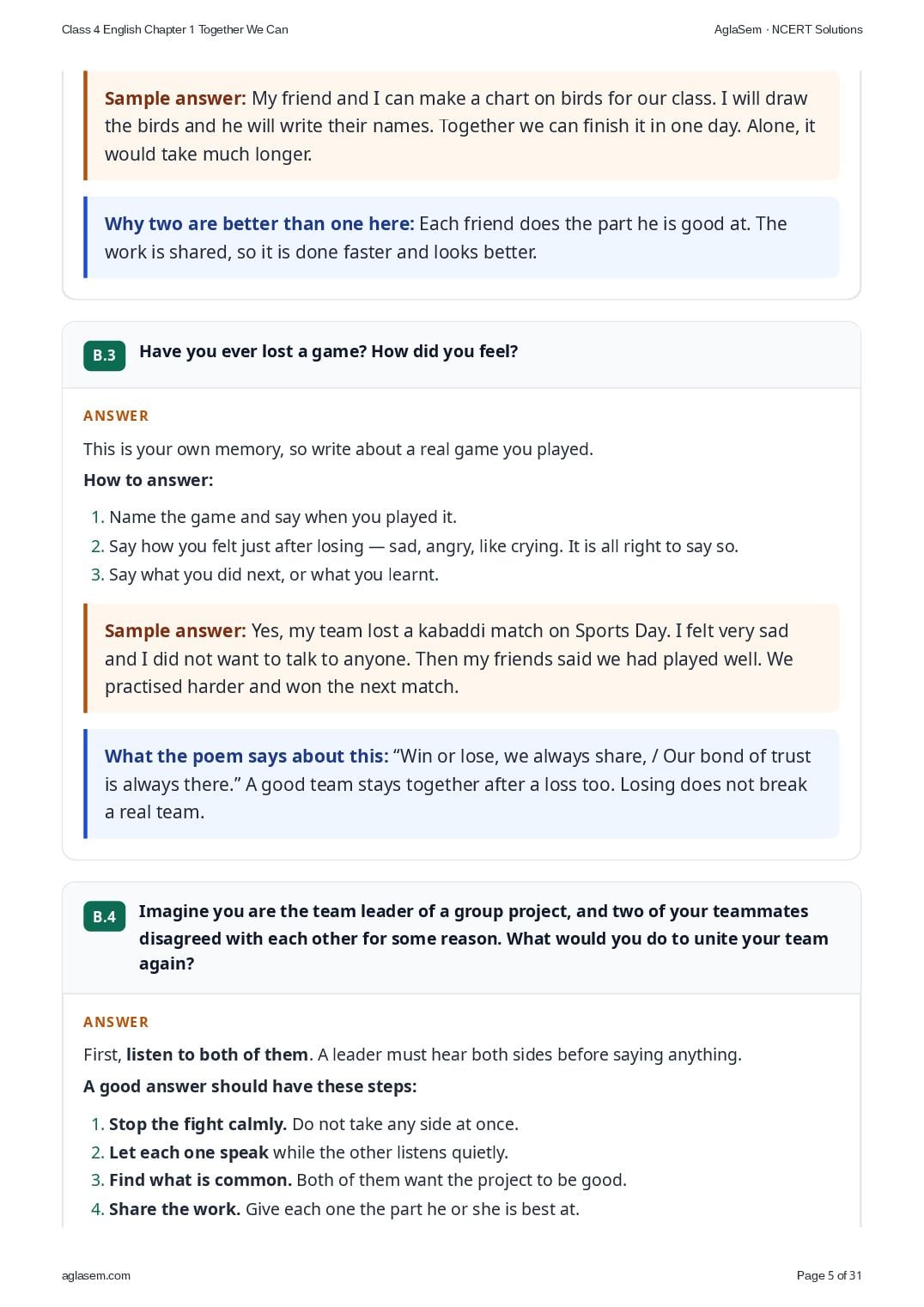Click 'What the poem says about this' heading
The width and height of the screenshot is (924, 1307).
pos(246,756)
